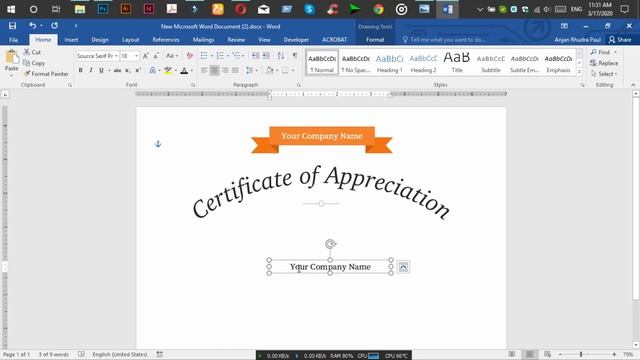Viewport: 640px width, 360px height.
Task: Click the word count in the status bar
Action: (53, 354)
